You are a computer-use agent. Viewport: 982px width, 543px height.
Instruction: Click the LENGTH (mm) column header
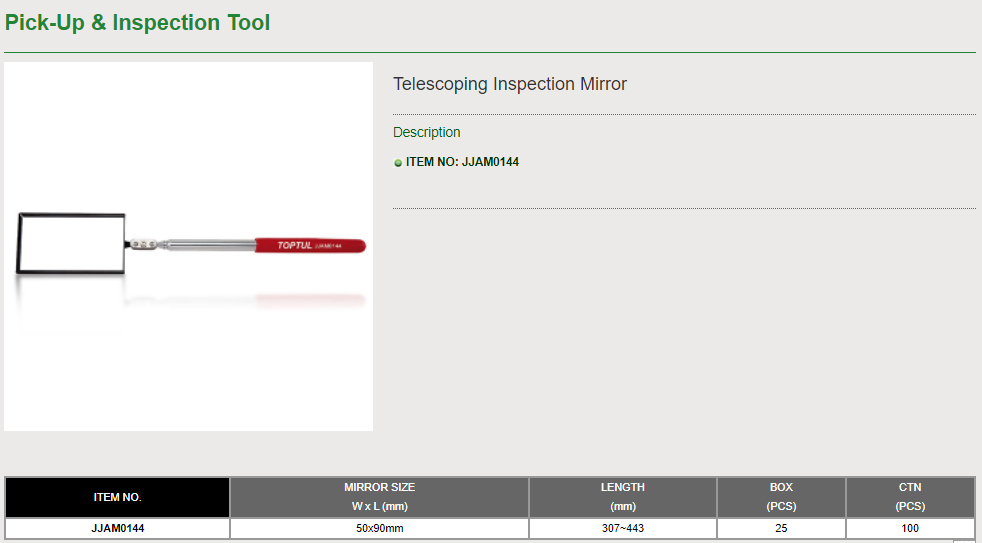622,496
